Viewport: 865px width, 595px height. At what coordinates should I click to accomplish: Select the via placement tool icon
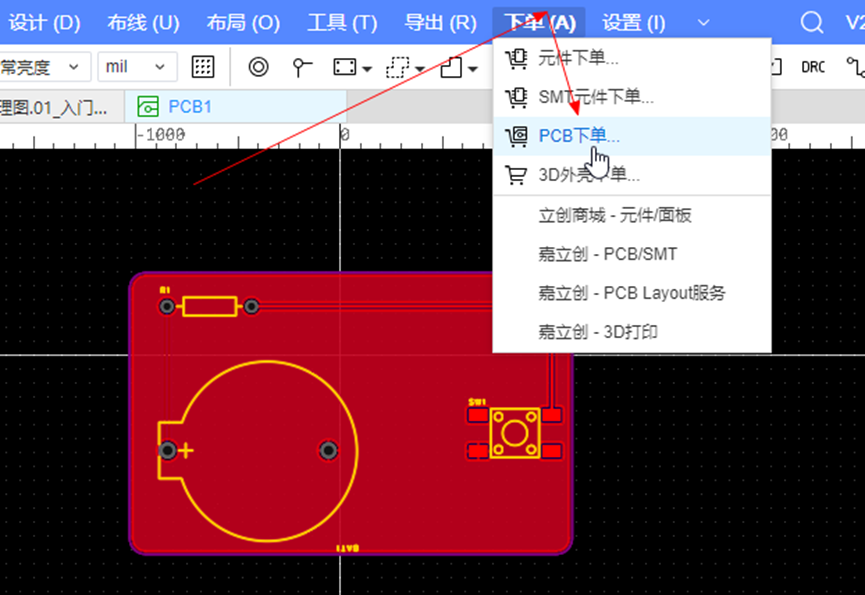tap(258, 67)
